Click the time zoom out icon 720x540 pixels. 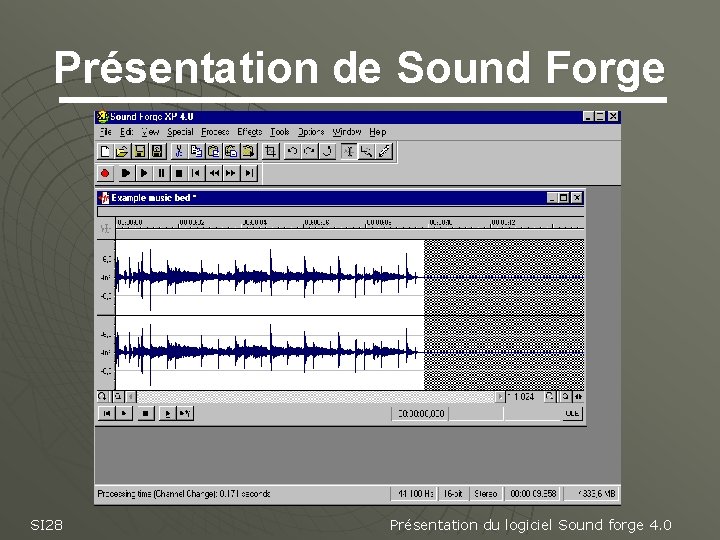point(565,396)
